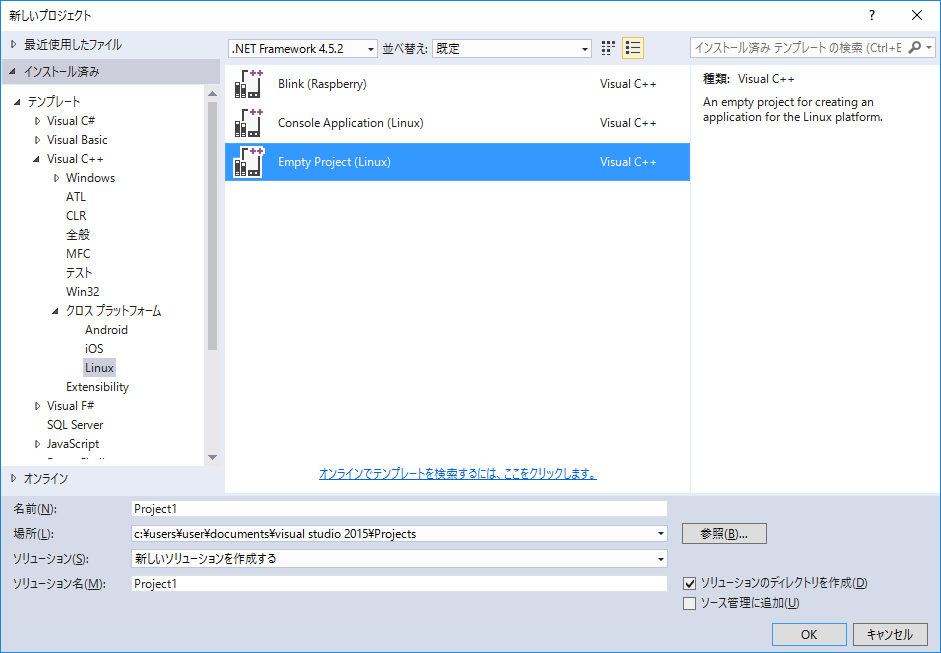The image size is (941, 653).
Task: Select SQL Server in the template tree
Action: pyautogui.click(x=75, y=425)
